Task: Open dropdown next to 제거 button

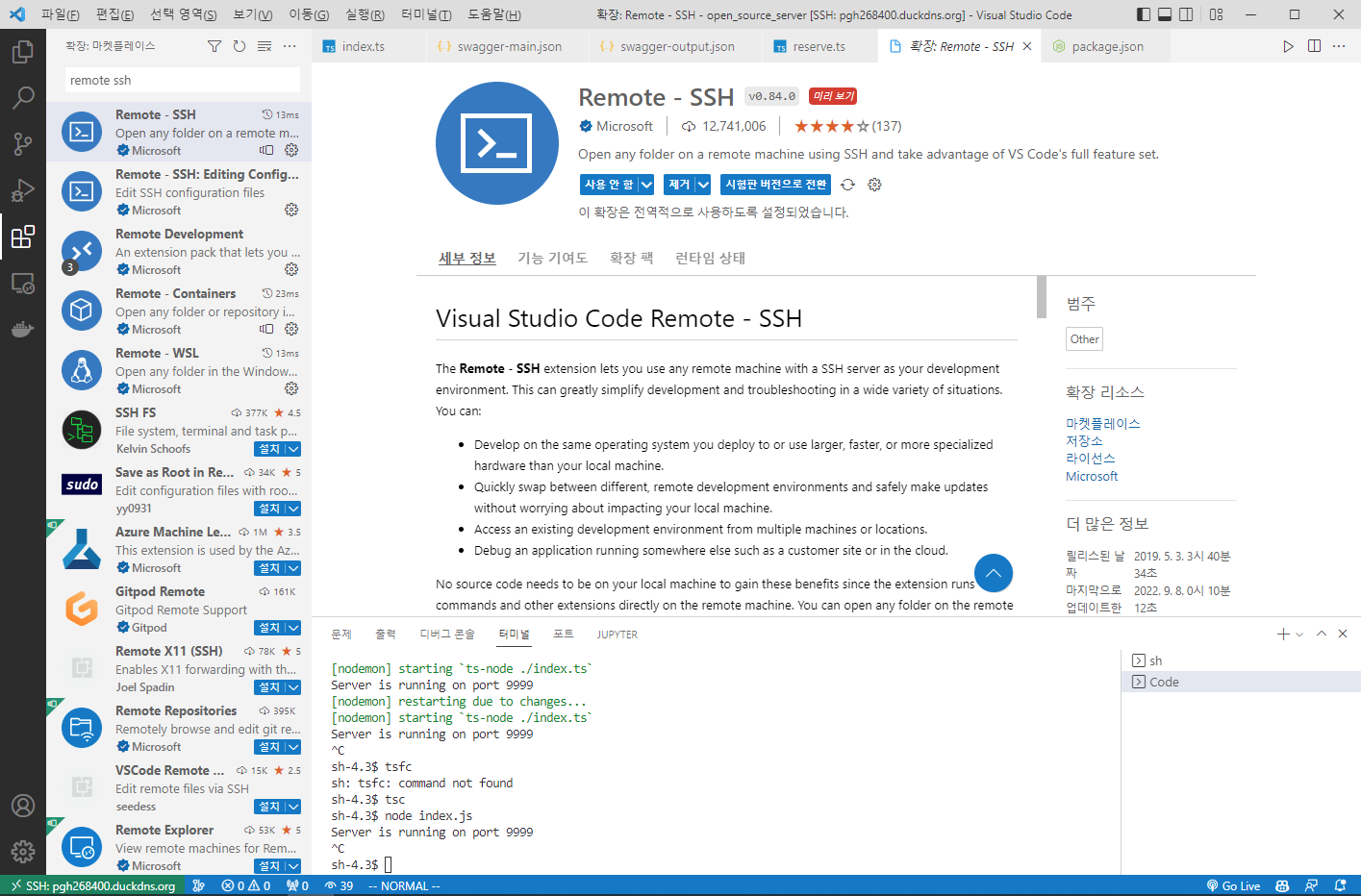Action: point(703,185)
